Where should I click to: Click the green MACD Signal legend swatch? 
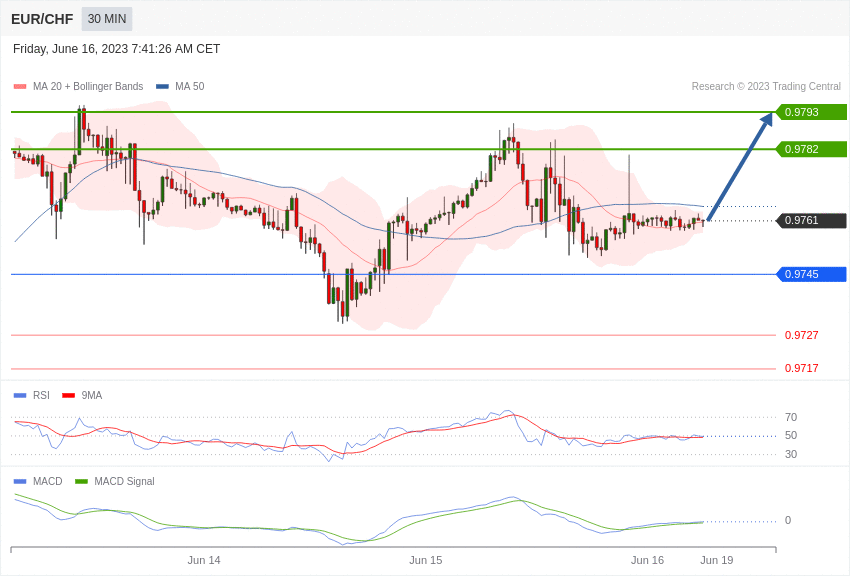click(x=81, y=482)
